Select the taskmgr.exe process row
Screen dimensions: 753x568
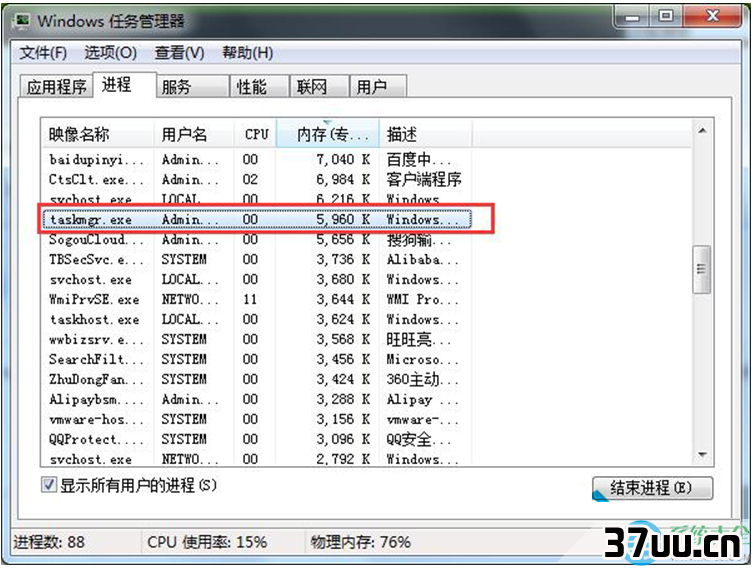(x=257, y=219)
